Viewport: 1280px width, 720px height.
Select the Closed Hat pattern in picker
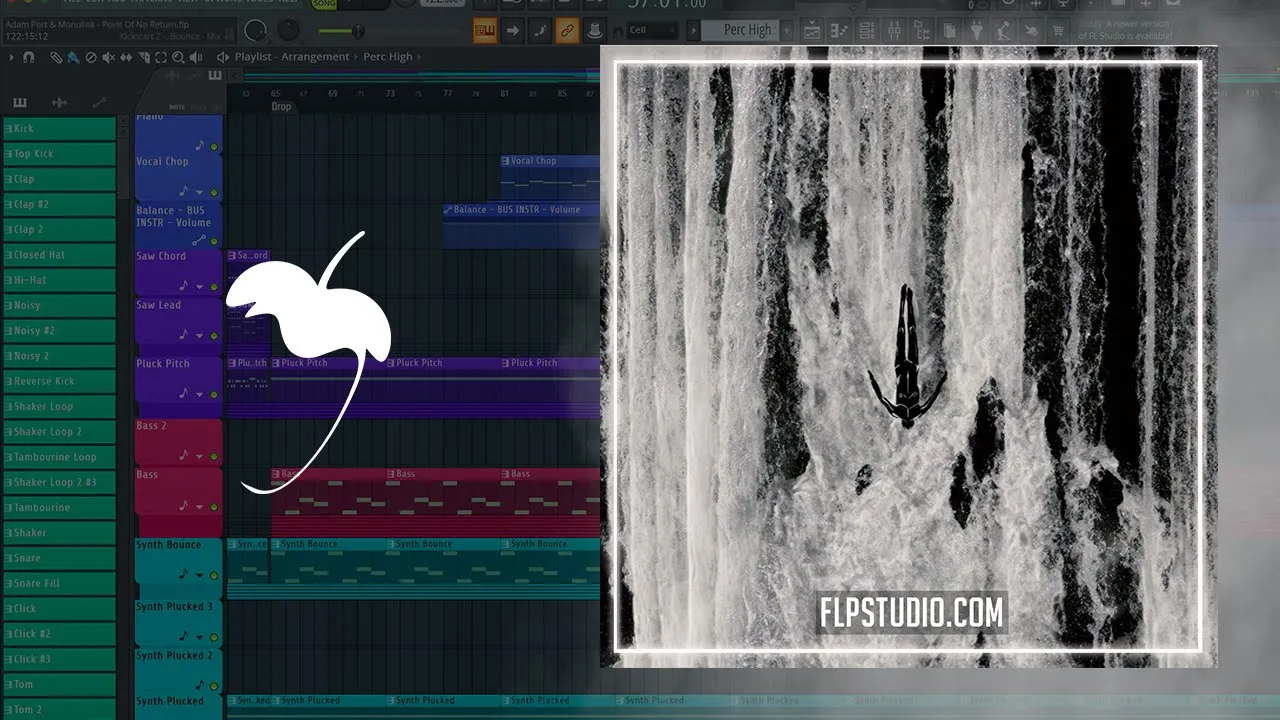60,255
